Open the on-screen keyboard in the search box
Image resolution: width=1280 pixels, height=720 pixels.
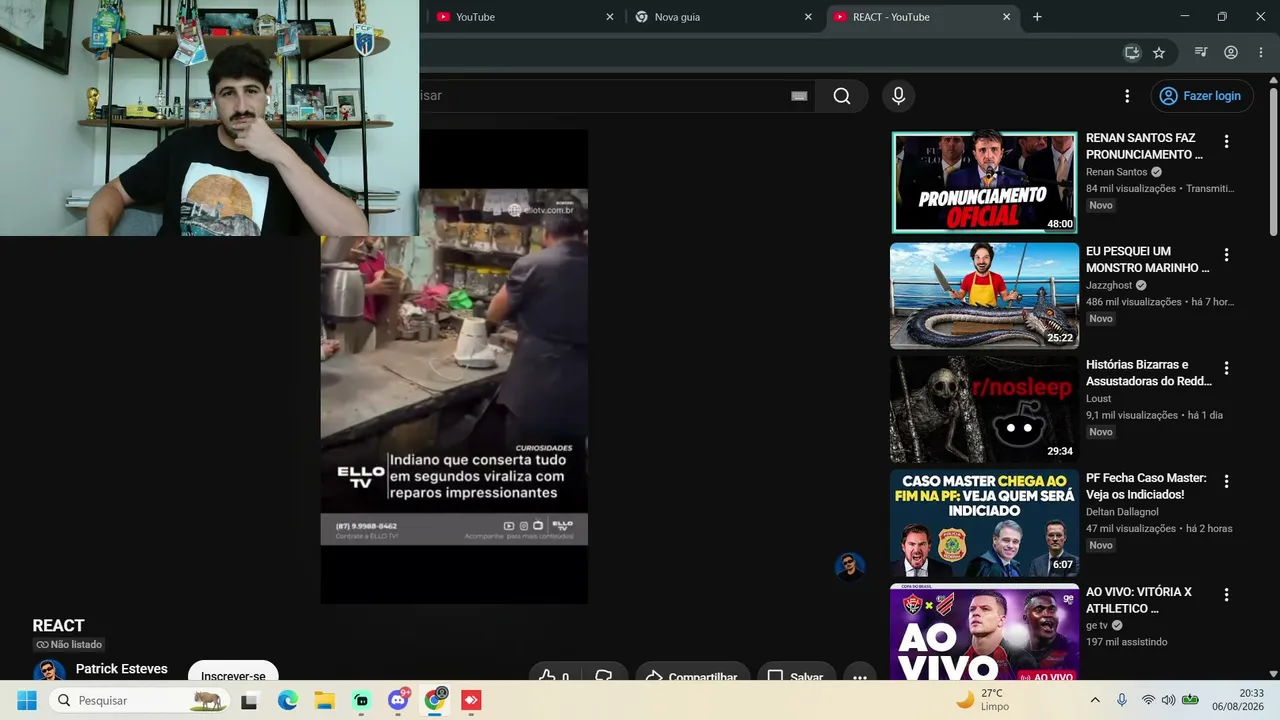pyautogui.click(x=799, y=96)
